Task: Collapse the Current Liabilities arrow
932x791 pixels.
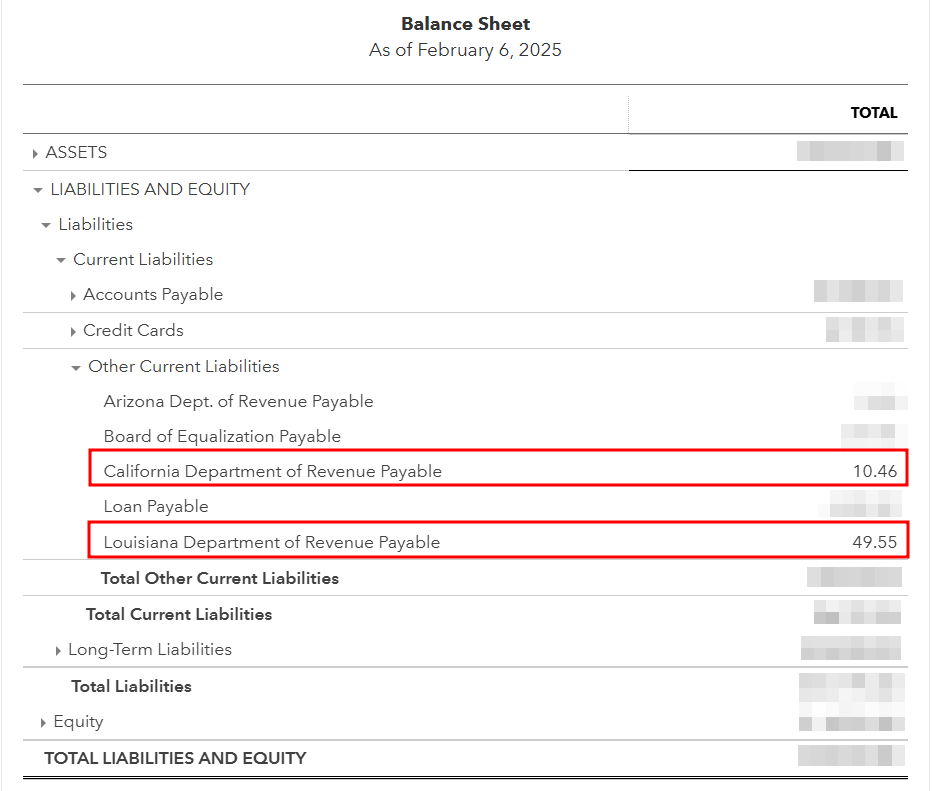Action: pos(61,260)
